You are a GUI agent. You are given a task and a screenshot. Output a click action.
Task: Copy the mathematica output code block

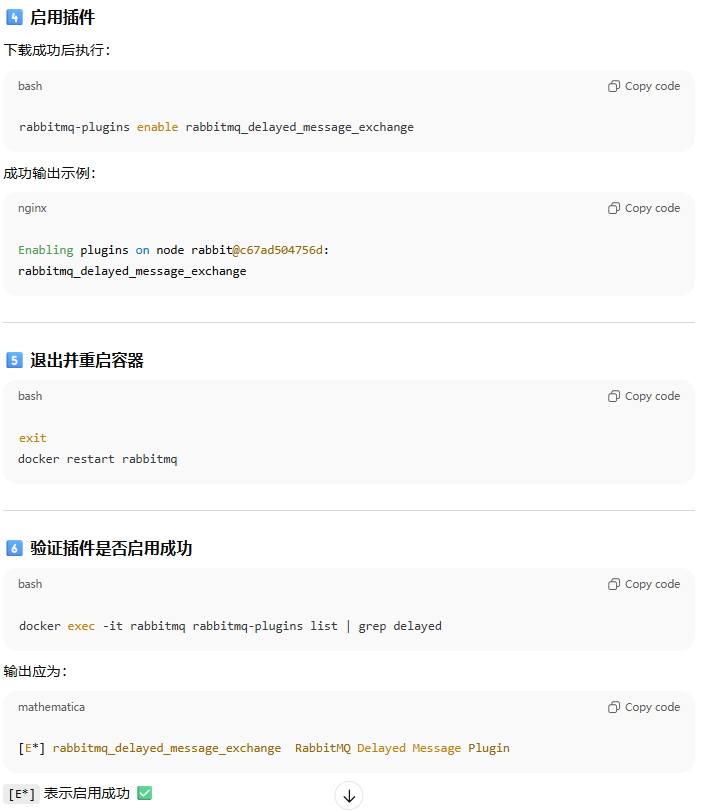click(x=644, y=707)
